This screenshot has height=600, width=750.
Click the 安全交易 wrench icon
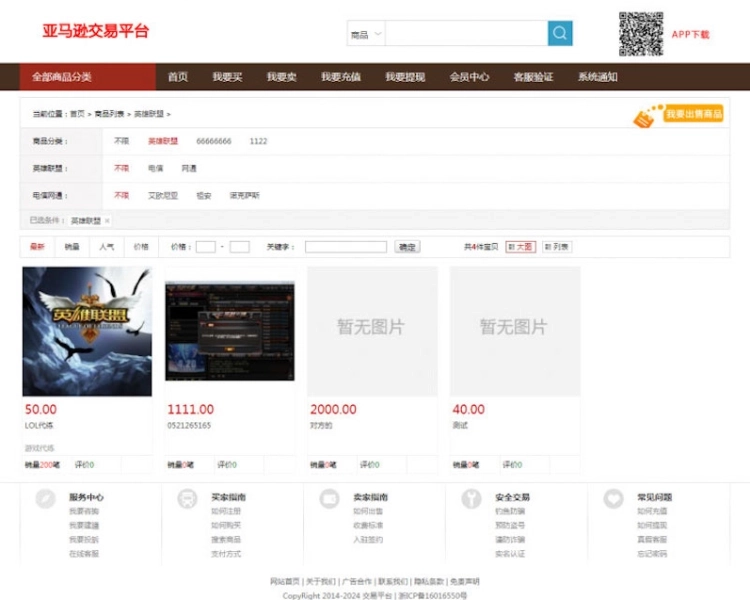click(x=471, y=499)
